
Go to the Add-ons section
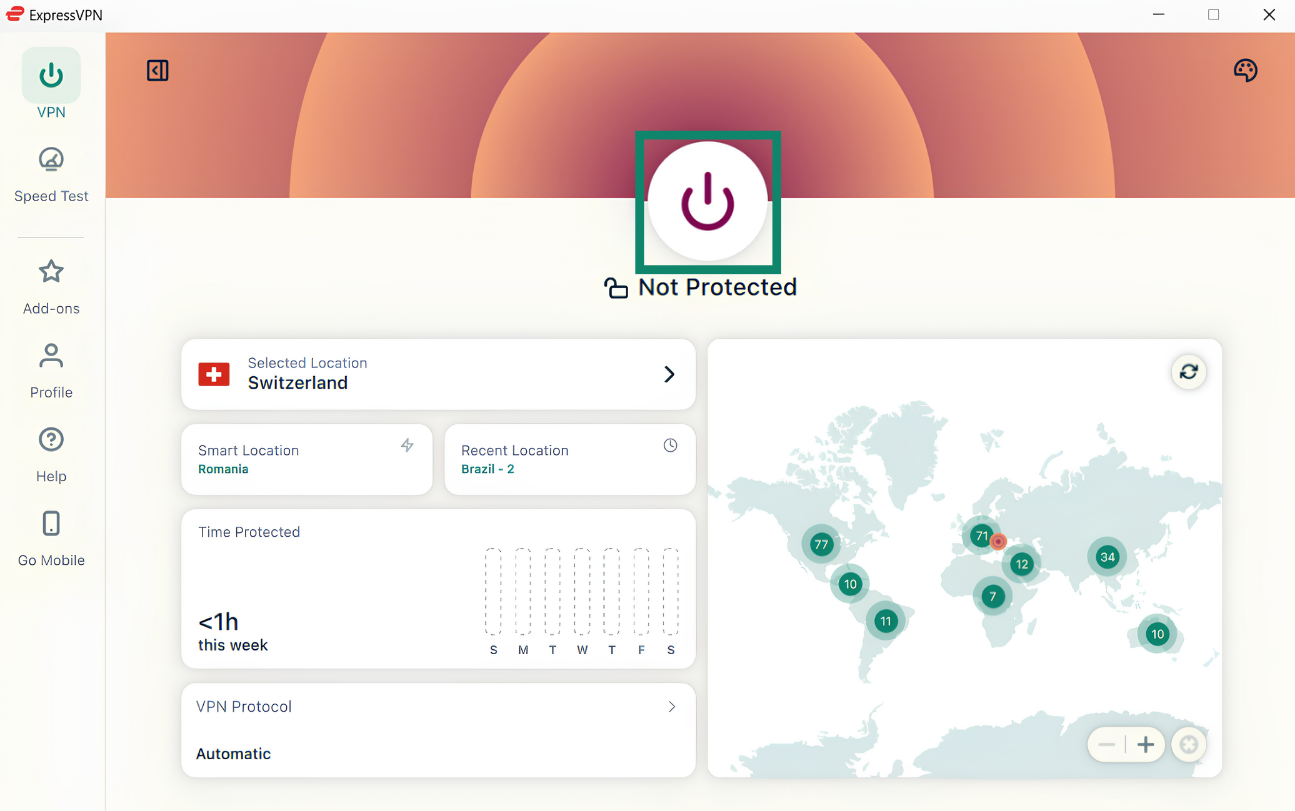coord(51,287)
